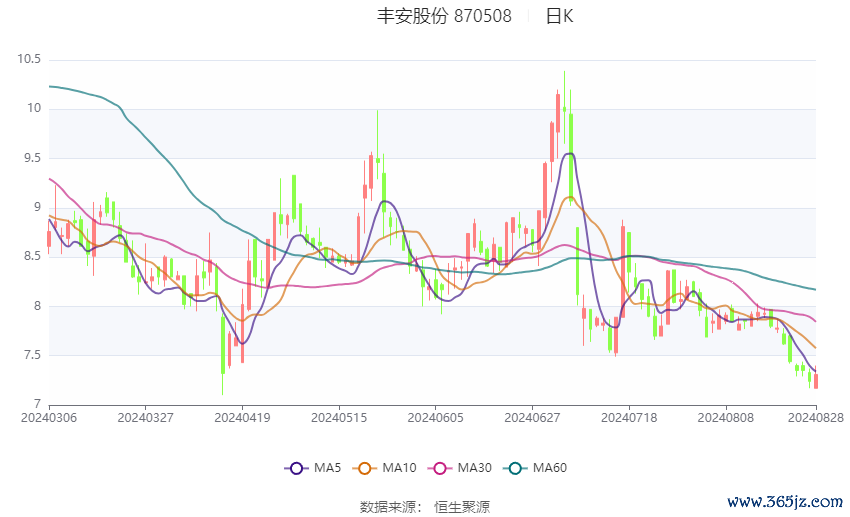Toggle the MA10 legend series

tap(384, 468)
